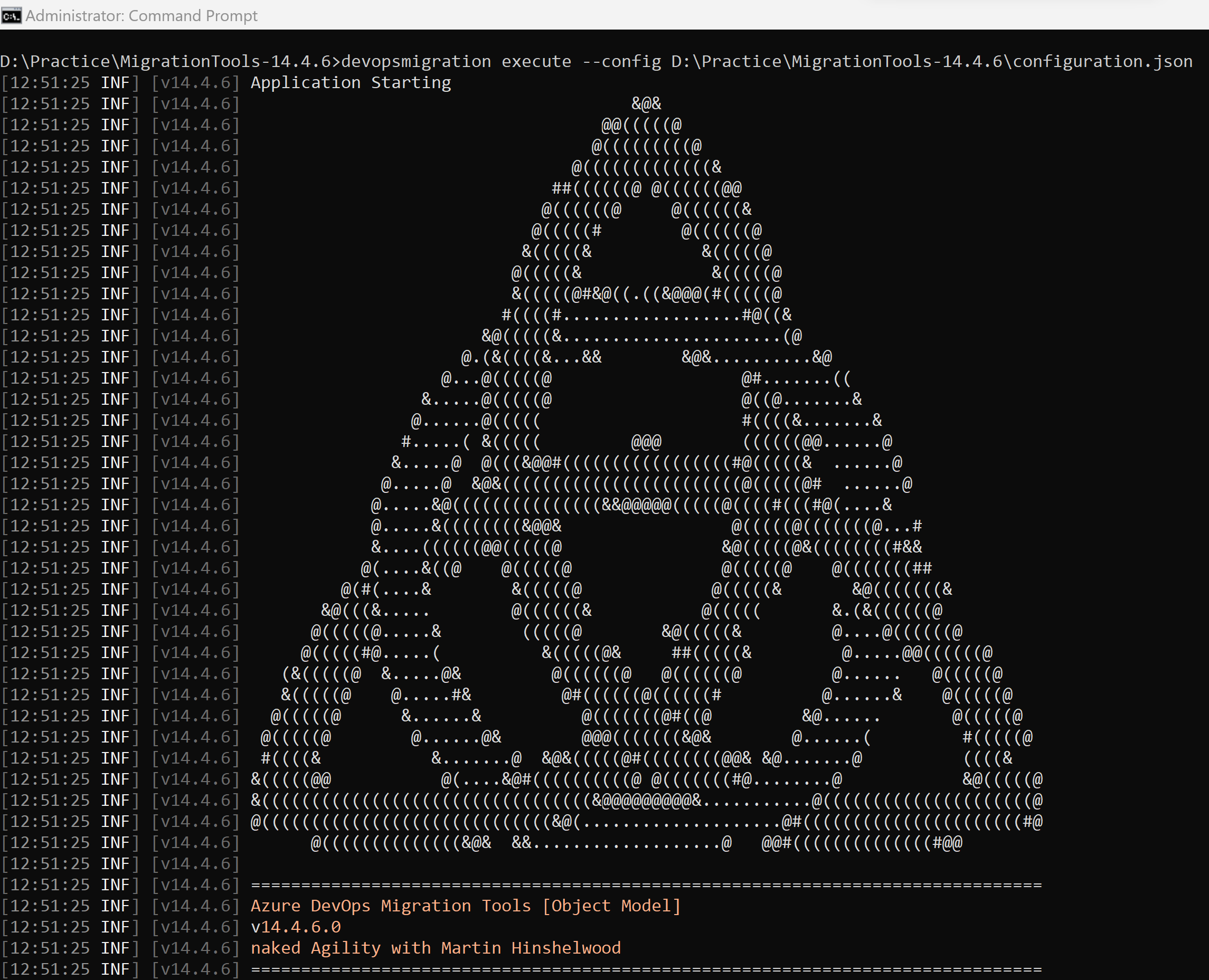The width and height of the screenshot is (1209, 980).
Task: Click '[v14.4.6]' tag on the Application Starting line
Action: click(x=195, y=82)
